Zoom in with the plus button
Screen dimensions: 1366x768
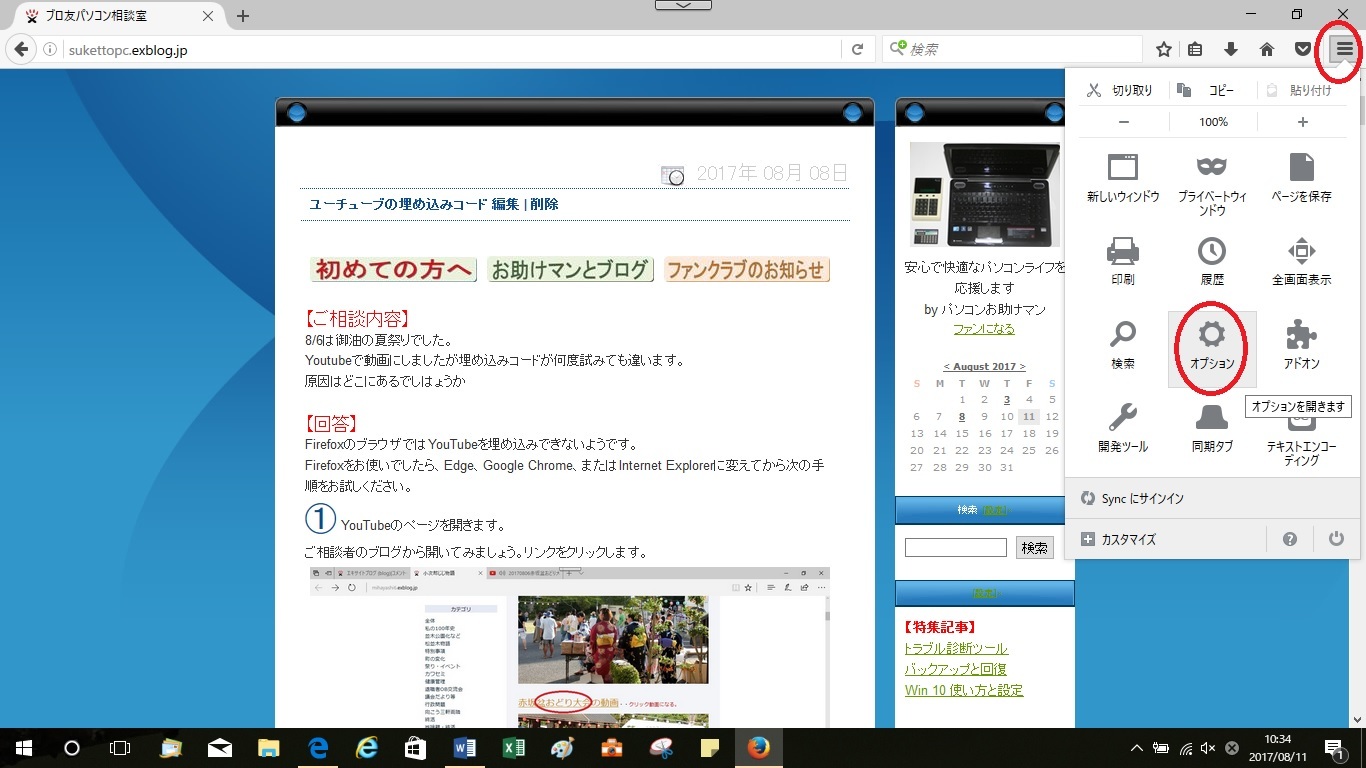1302,122
